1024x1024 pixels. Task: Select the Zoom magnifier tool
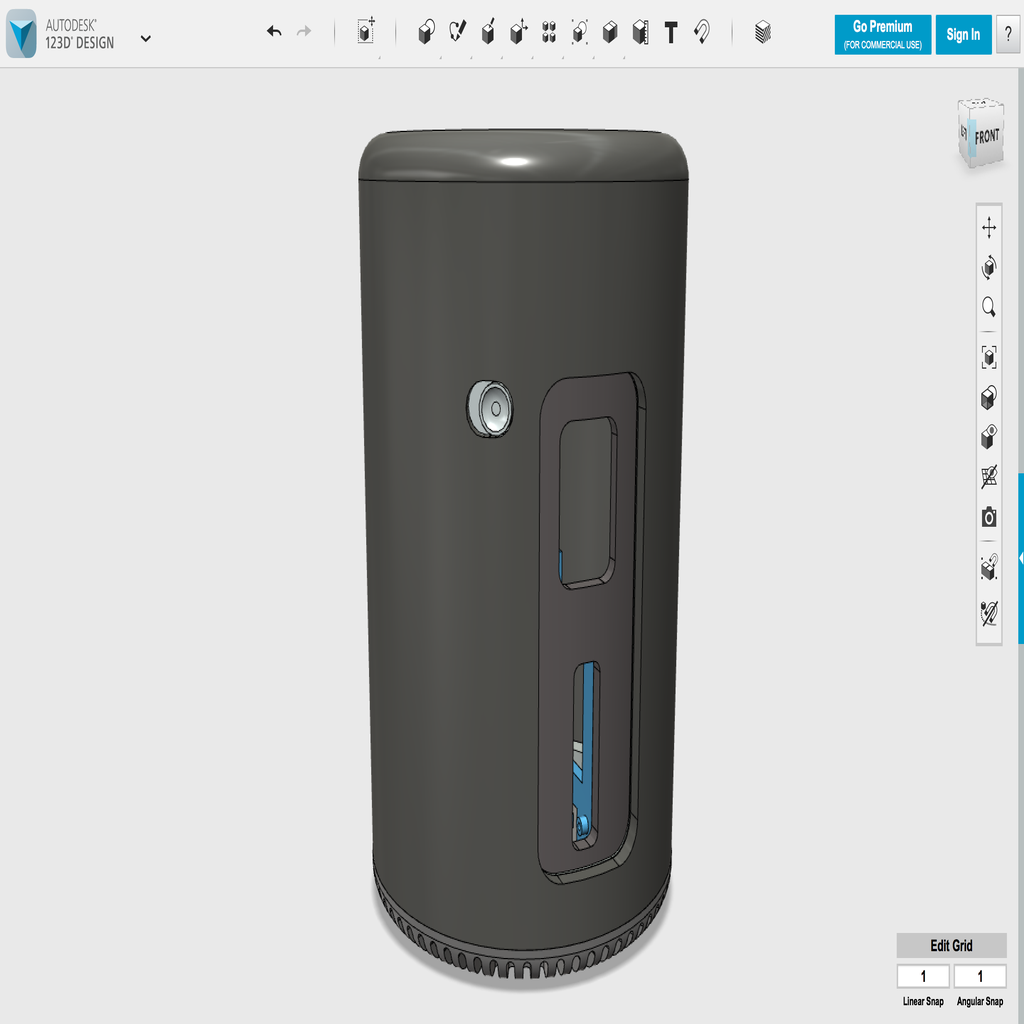989,307
